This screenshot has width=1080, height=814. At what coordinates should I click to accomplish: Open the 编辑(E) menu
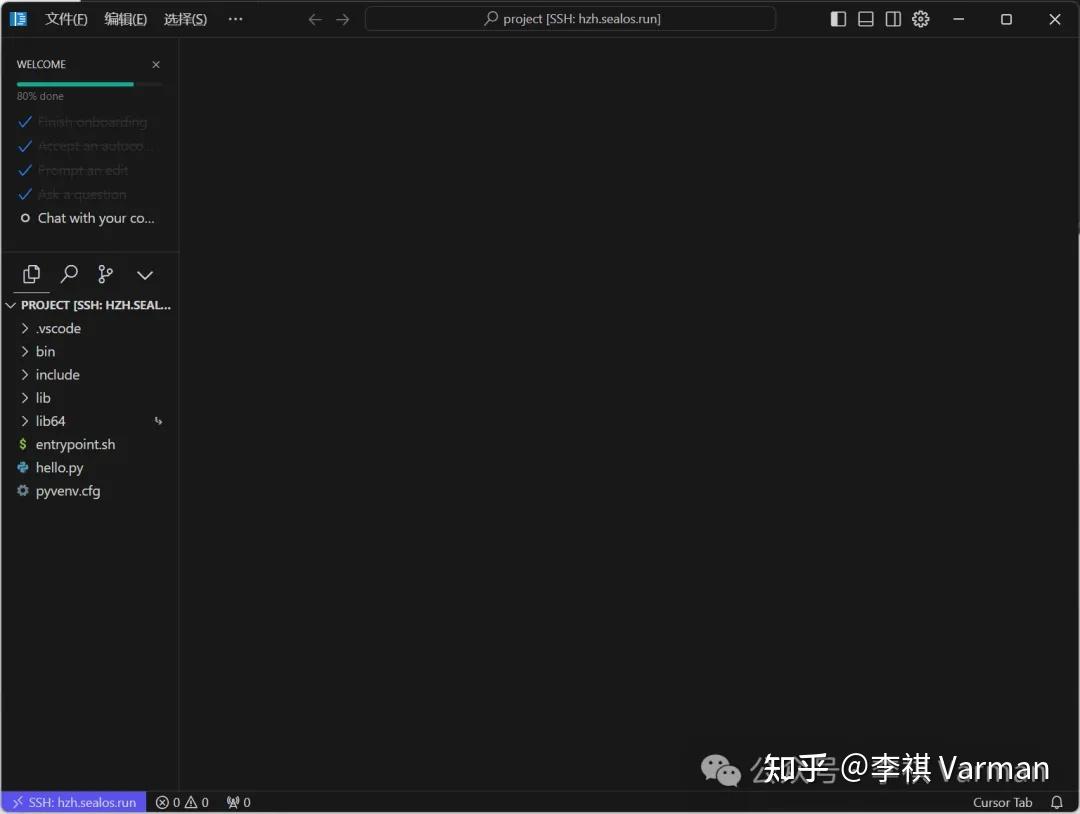pyautogui.click(x=125, y=18)
